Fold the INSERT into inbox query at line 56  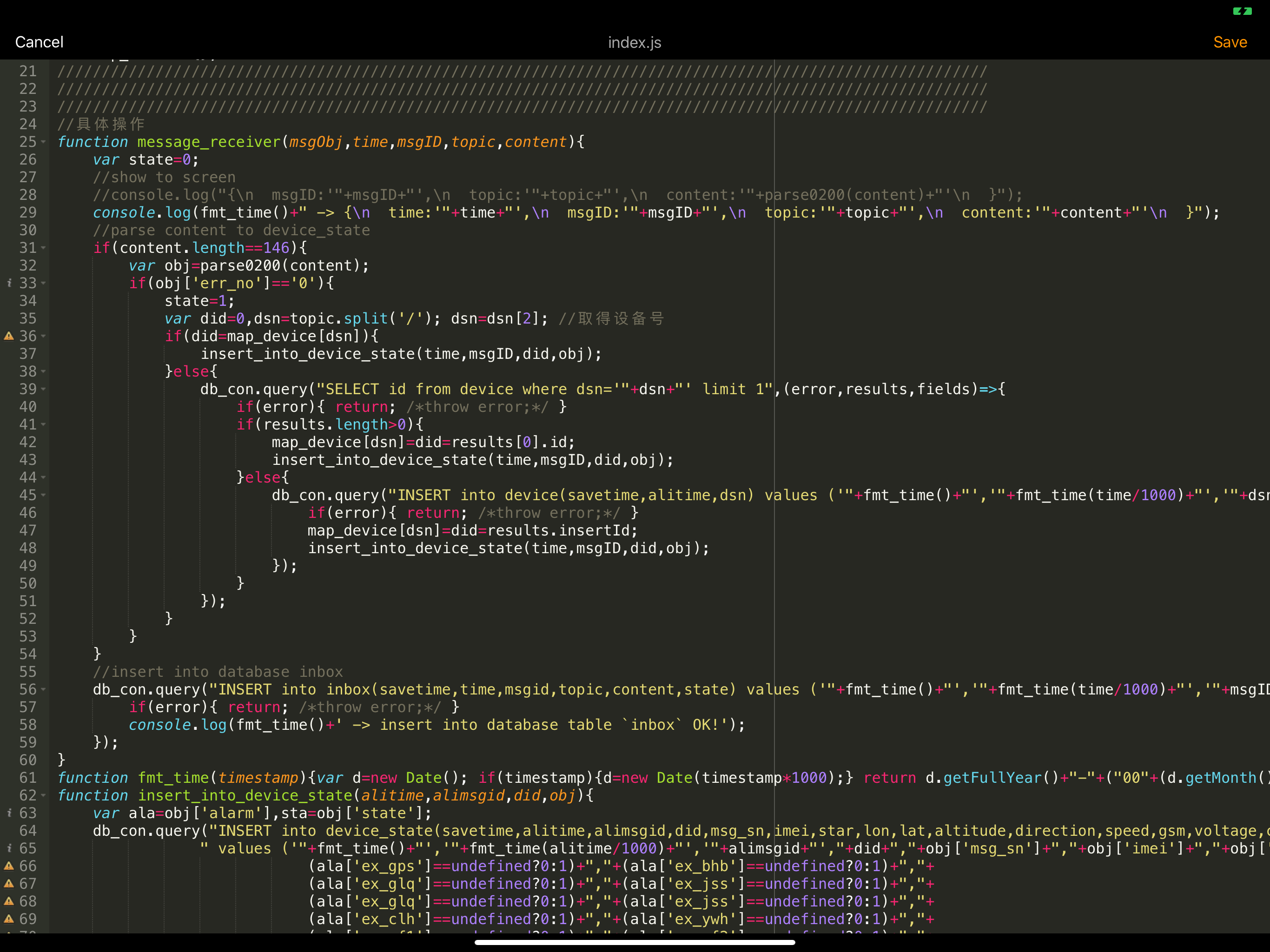pos(44,690)
